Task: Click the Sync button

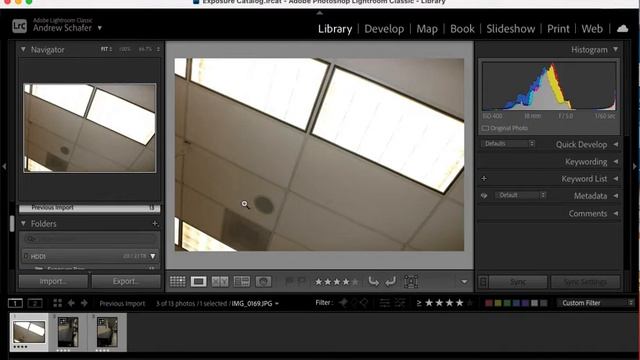Action: point(518,282)
